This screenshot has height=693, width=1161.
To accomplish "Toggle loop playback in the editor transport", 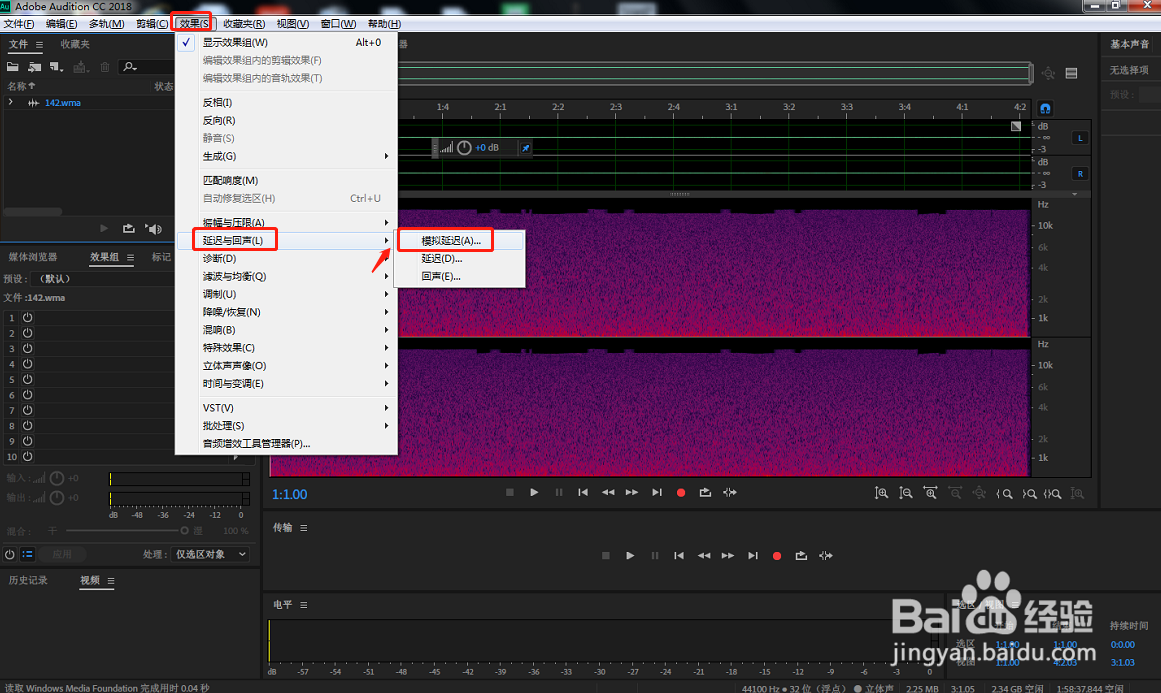I will [705, 492].
